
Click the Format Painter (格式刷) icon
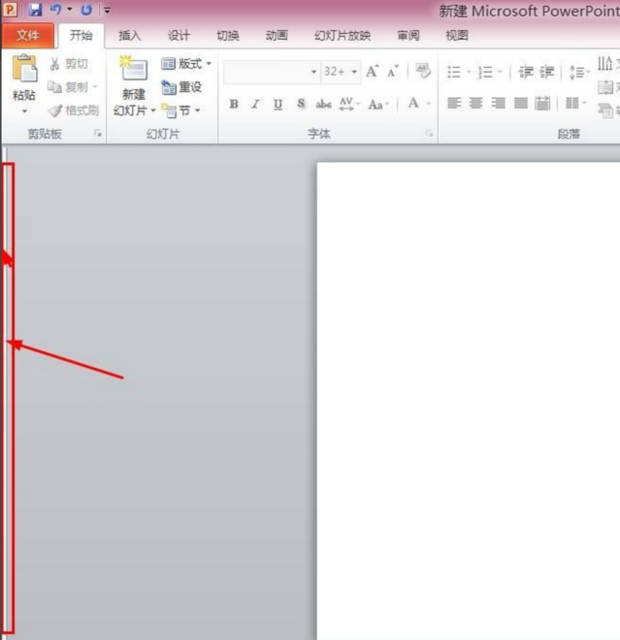click(74, 111)
